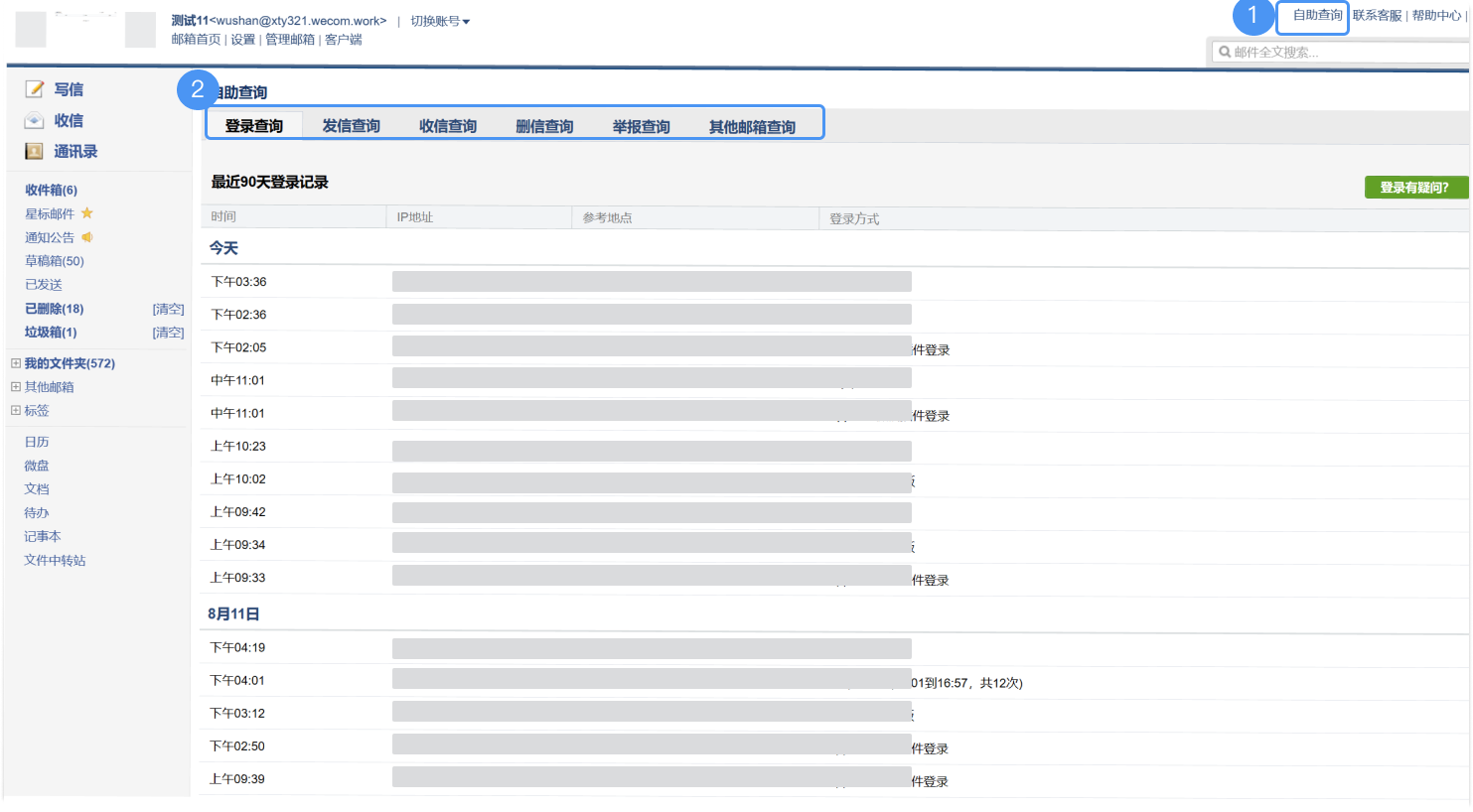Click the magnifier icon in search box

1225,52
